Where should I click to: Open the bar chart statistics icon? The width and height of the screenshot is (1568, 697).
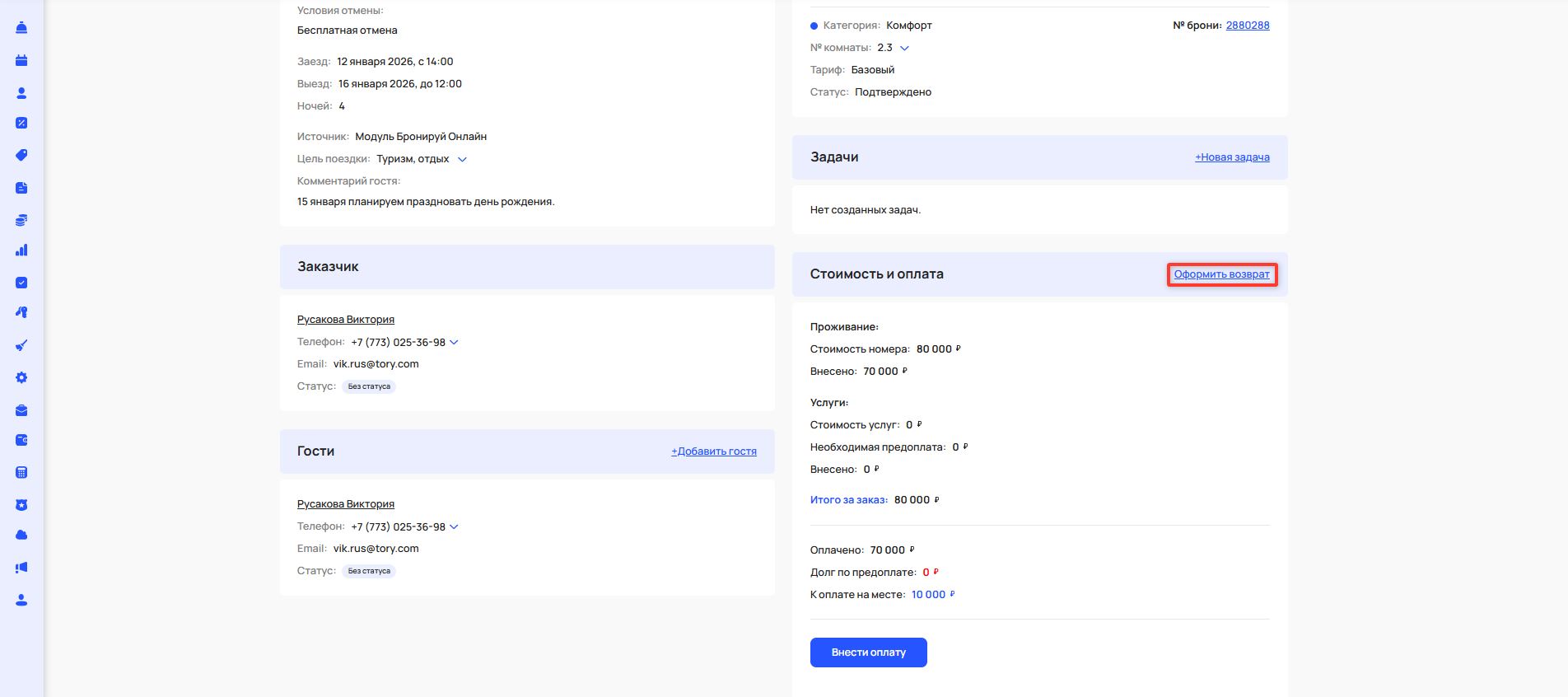click(x=21, y=250)
